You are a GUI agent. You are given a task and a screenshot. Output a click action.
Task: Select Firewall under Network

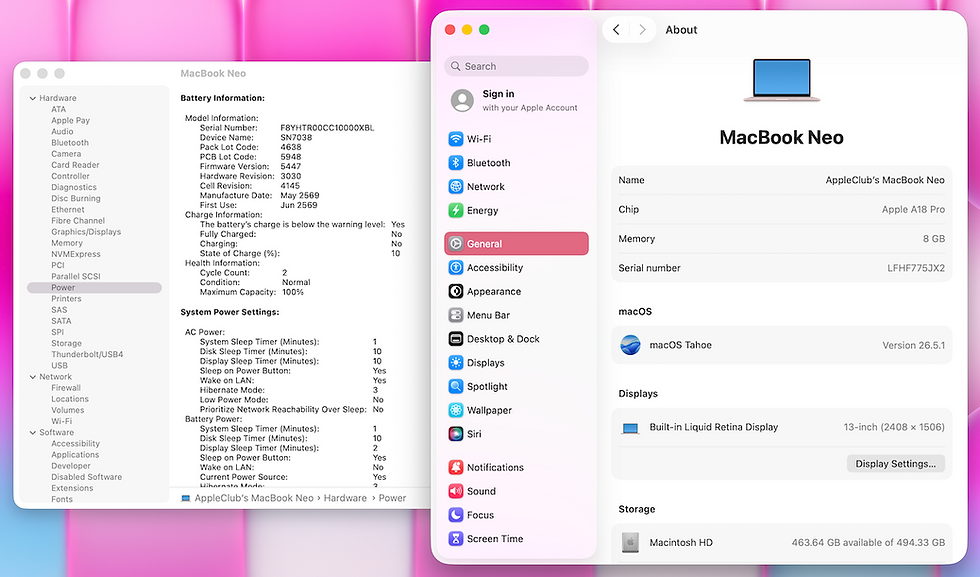tap(66, 388)
